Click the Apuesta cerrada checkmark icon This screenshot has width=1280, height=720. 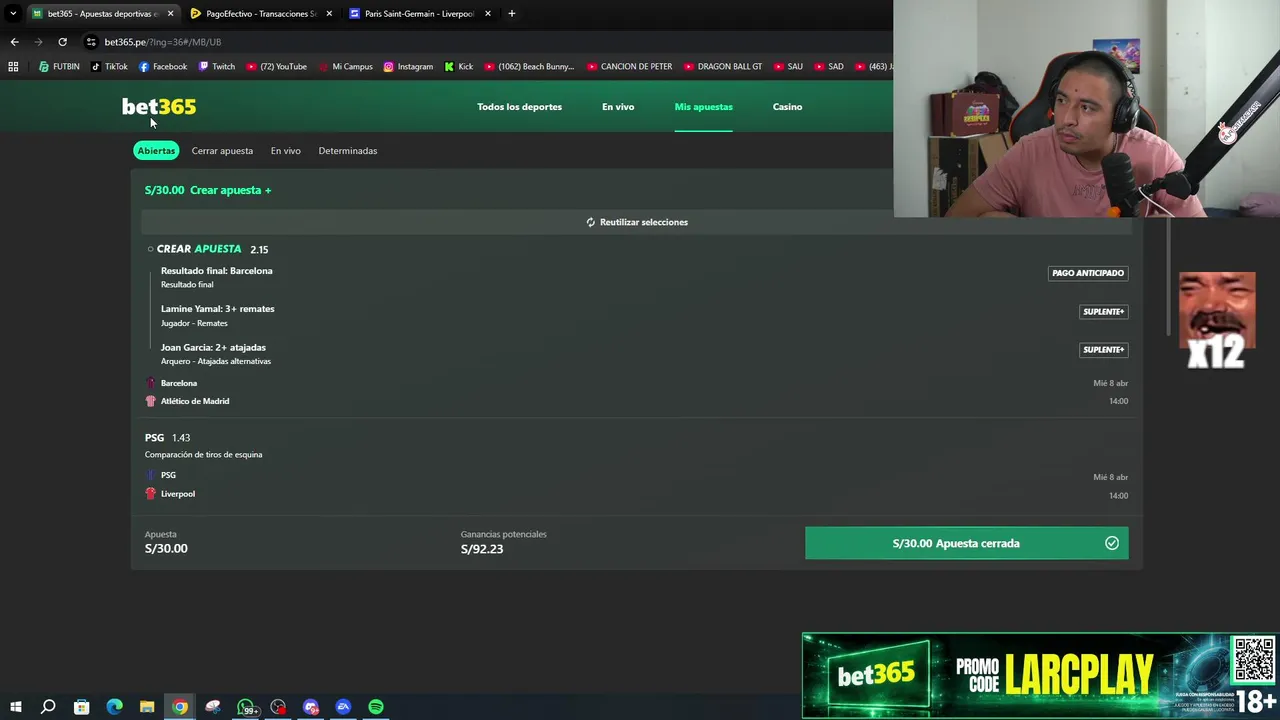[x=1112, y=543]
